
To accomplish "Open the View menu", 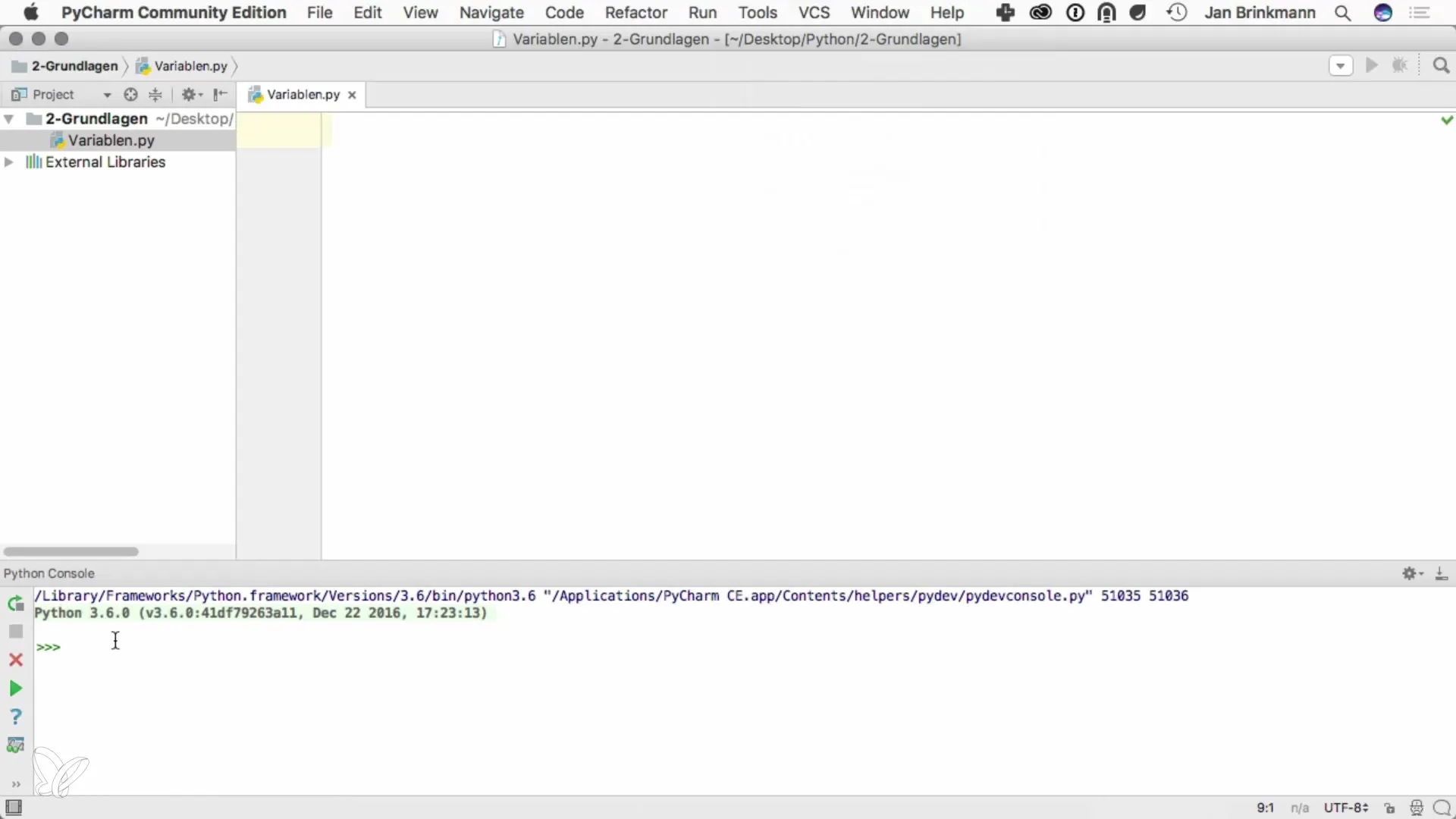I will tap(420, 13).
